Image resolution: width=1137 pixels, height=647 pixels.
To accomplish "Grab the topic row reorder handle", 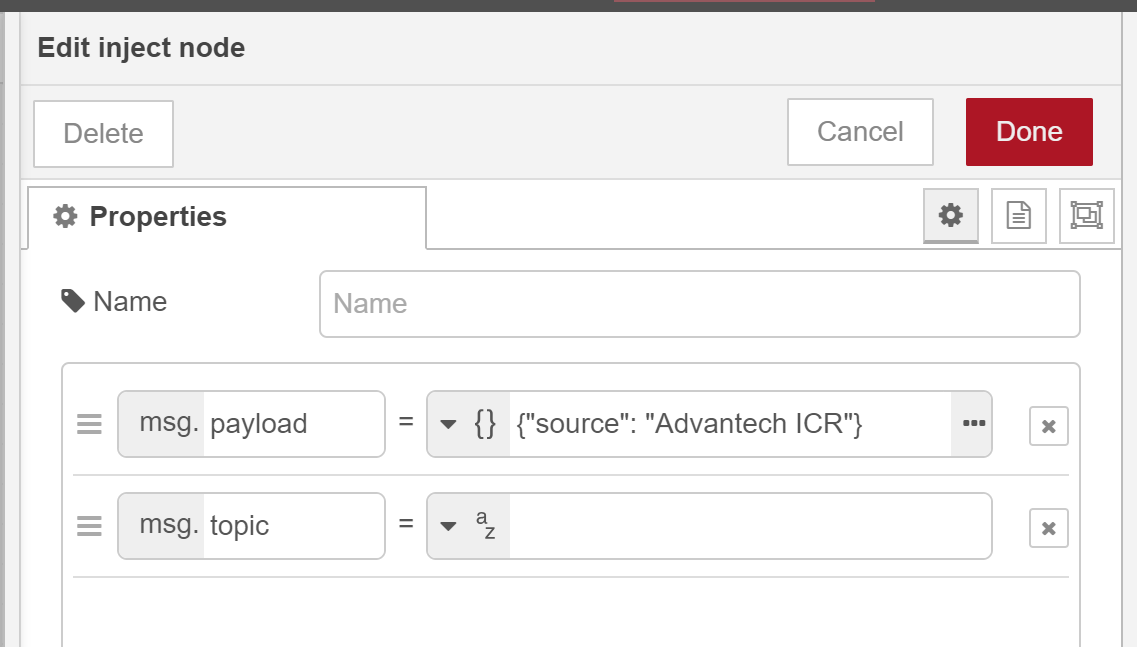I will coord(89,526).
